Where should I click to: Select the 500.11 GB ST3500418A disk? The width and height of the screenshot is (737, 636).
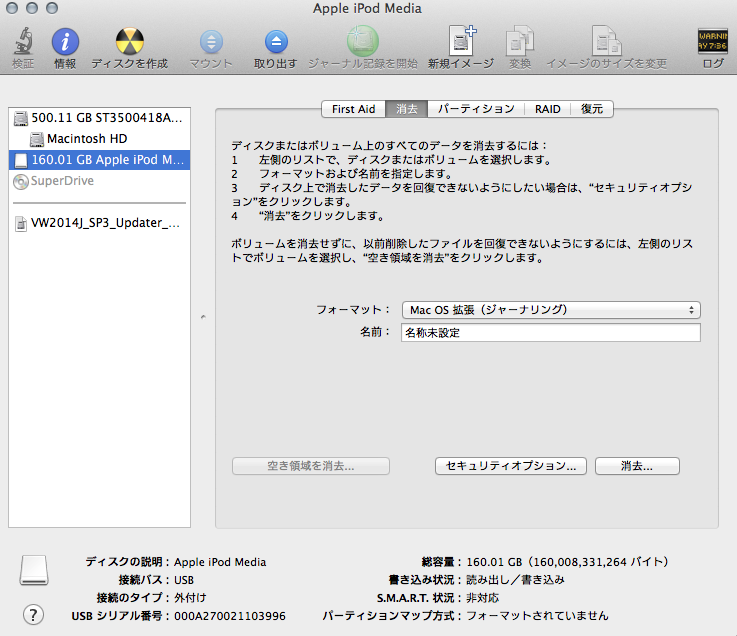(100, 118)
